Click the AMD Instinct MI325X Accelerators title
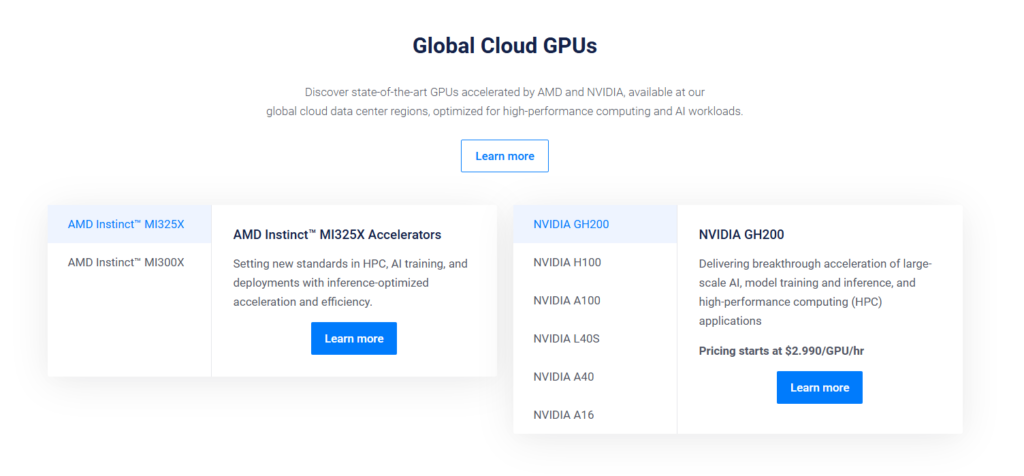The image size is (1024, 476). (337, 234)
